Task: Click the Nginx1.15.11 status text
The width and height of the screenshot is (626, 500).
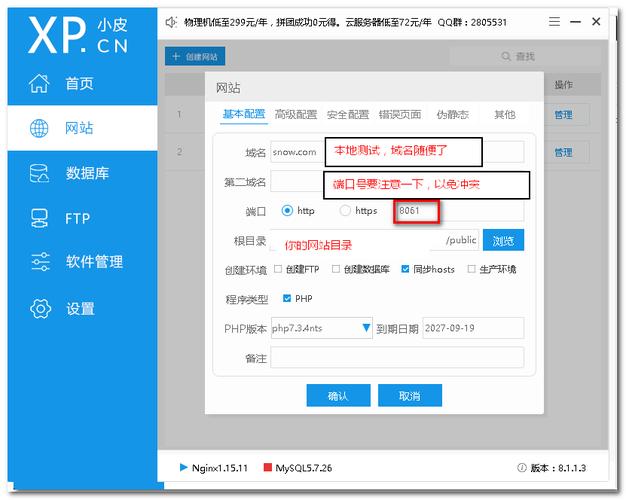Action: click(220, 468)
